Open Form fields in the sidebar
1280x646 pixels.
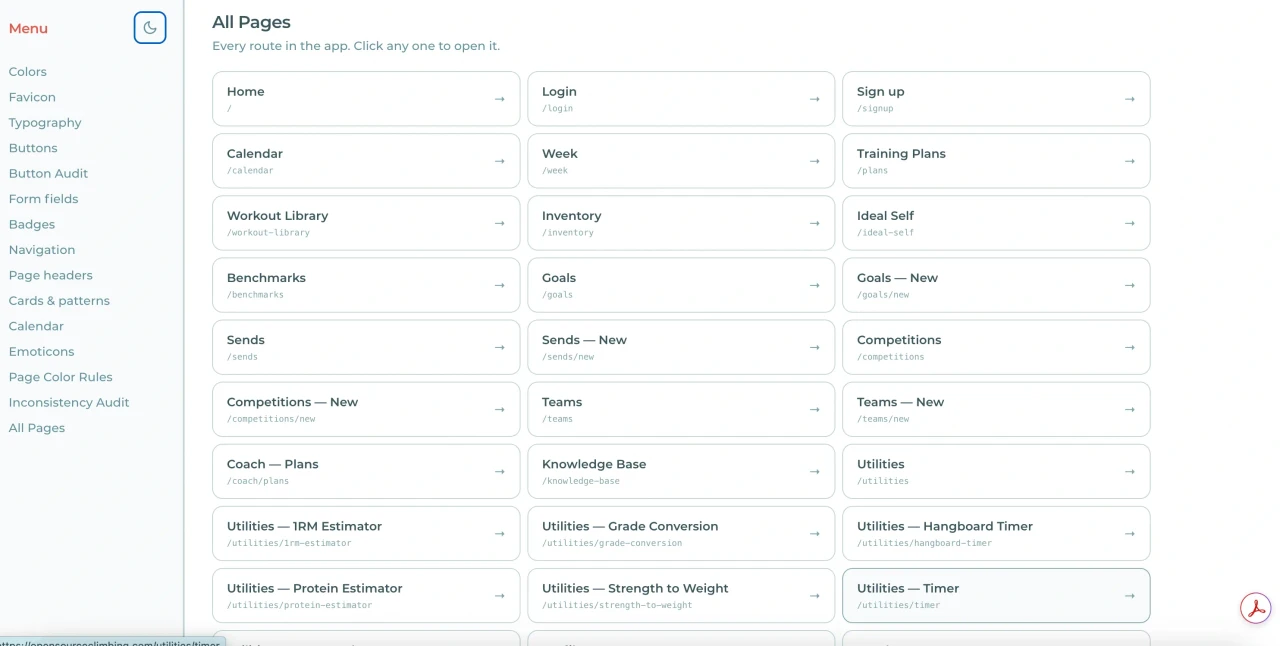click(x=43, y=199)
